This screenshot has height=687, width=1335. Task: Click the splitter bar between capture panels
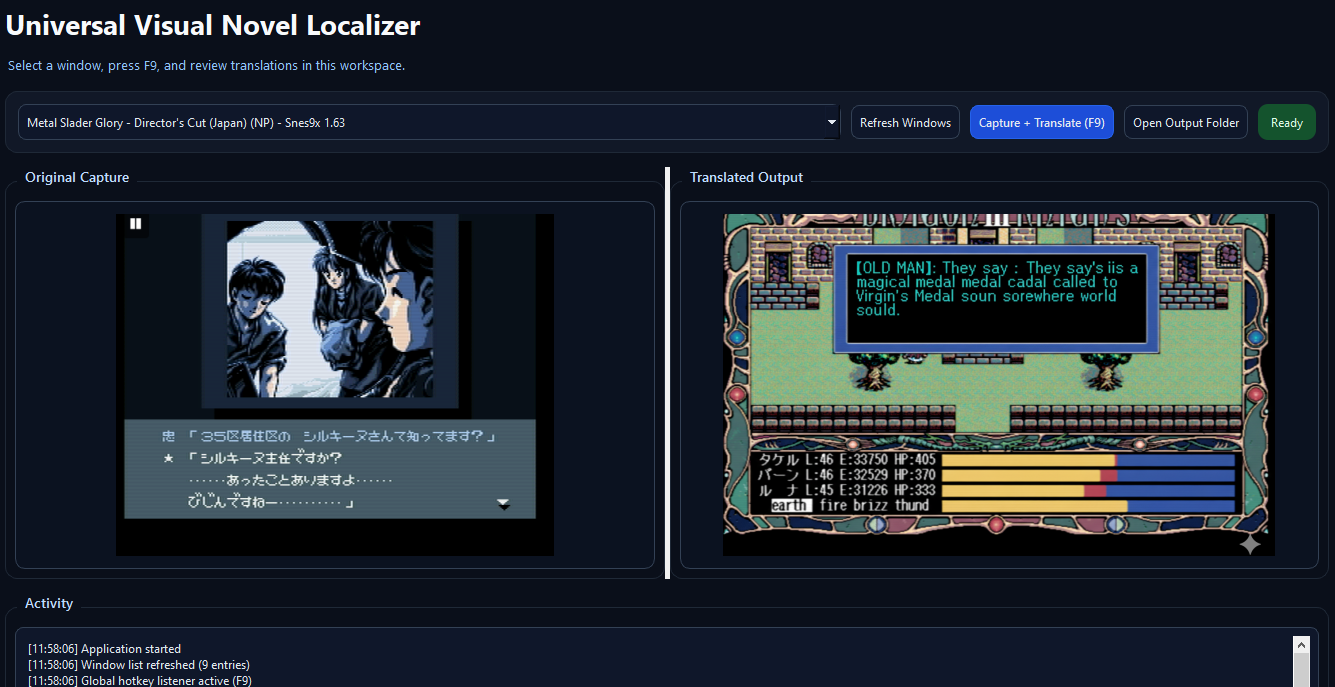pyautogui.click(x=667, y=373)
